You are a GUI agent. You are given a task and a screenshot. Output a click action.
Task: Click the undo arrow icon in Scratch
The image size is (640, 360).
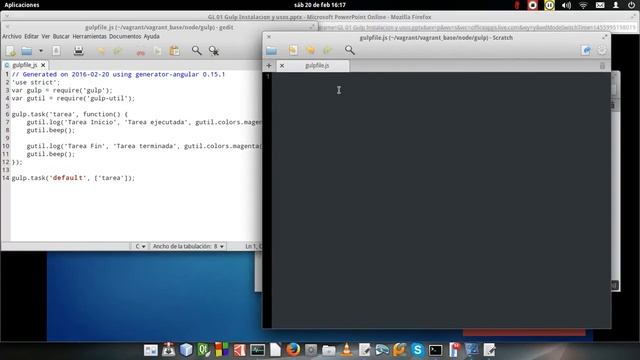pos(310,50)
